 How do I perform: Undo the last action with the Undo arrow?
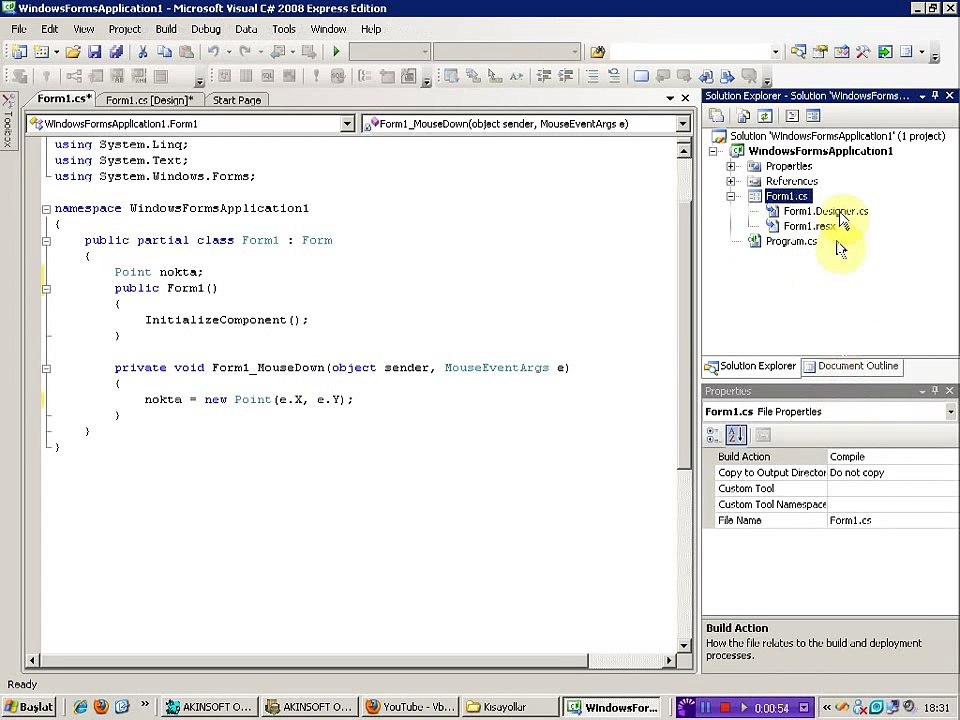click(x=213, y=52)
